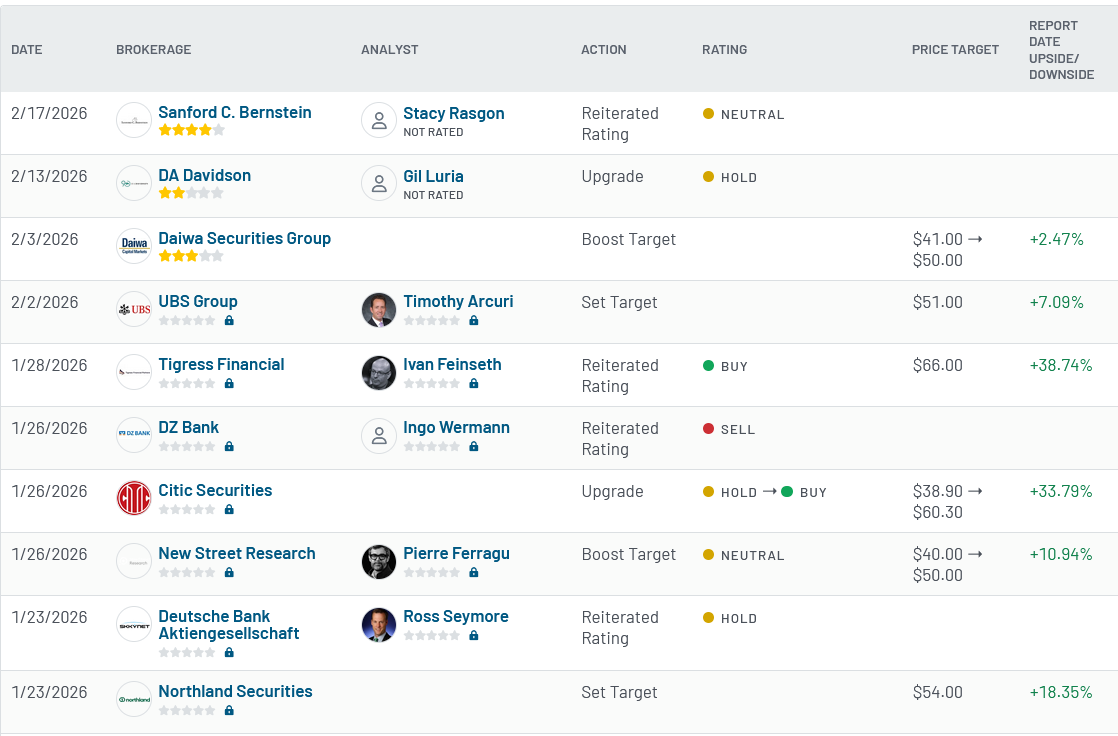
Task: Click Ivan Feinseth's photo
Action: pyautogui.click(x=379, y=372)
